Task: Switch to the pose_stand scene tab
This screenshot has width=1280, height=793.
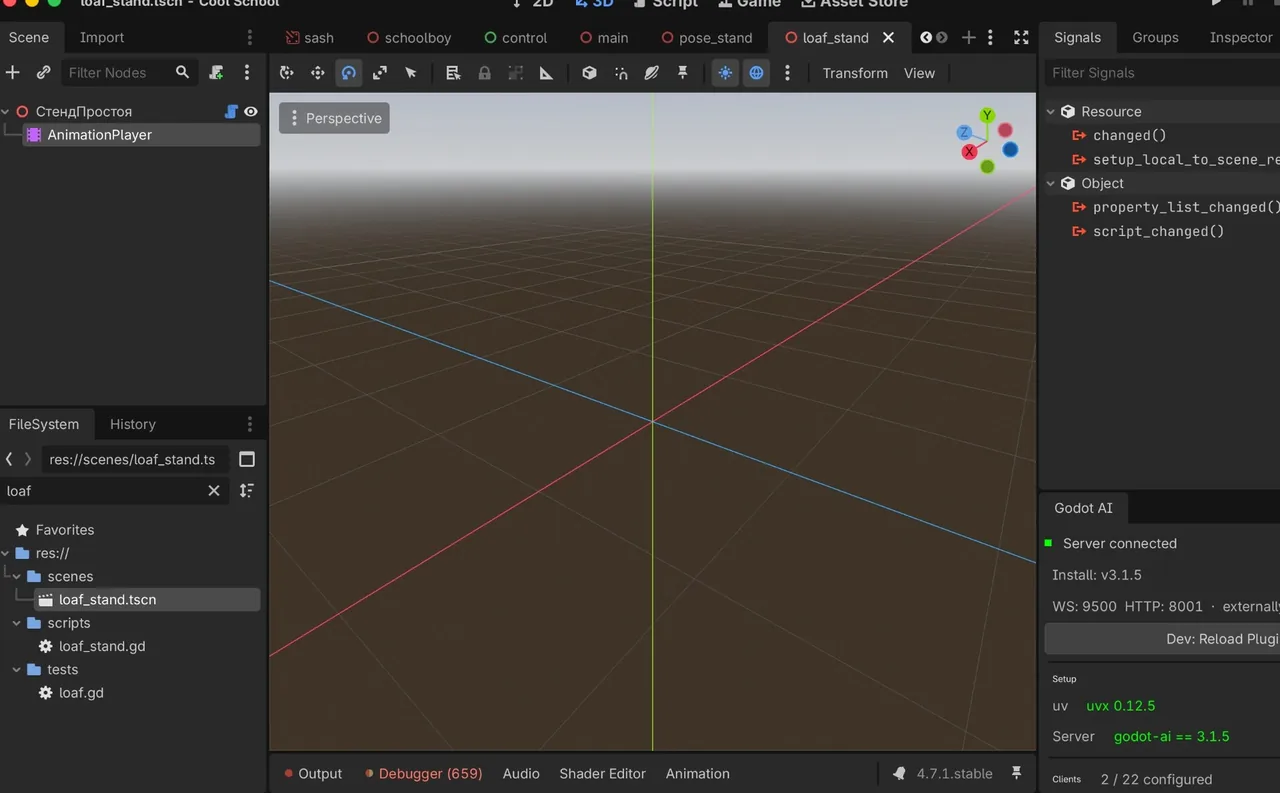Action: click(x=706, y=38)
